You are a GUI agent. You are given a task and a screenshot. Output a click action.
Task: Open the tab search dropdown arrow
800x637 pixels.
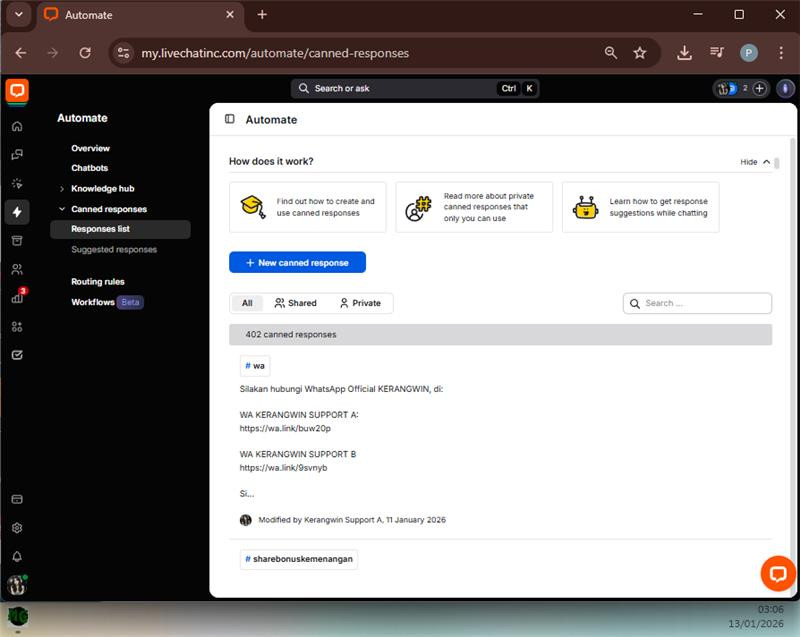(19, 14)
